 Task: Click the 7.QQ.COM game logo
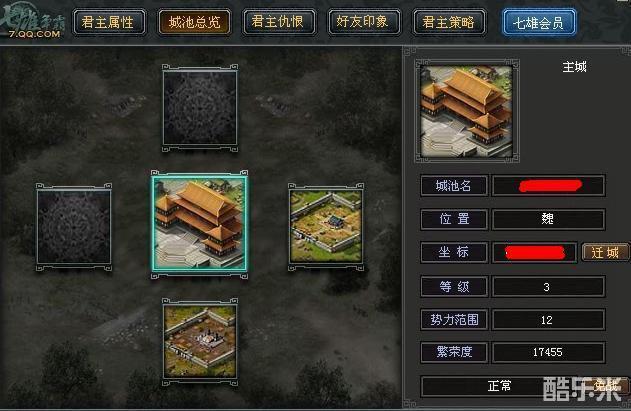click(33, 22)
